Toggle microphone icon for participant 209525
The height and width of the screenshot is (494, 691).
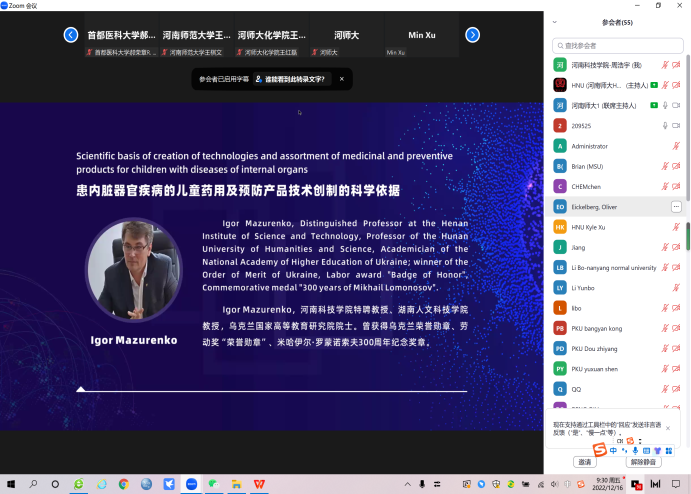(x=664, y=125)
